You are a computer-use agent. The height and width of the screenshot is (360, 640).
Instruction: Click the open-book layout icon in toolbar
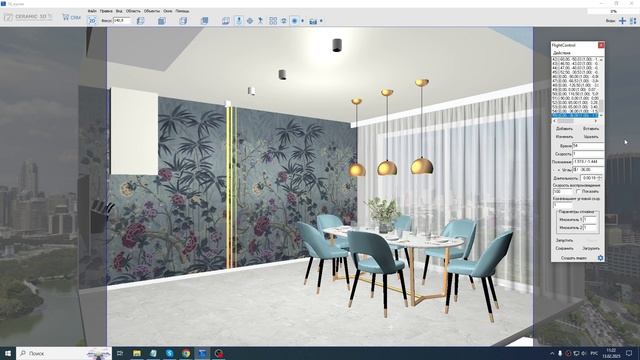pyautogui.click(x=226, y=21)
